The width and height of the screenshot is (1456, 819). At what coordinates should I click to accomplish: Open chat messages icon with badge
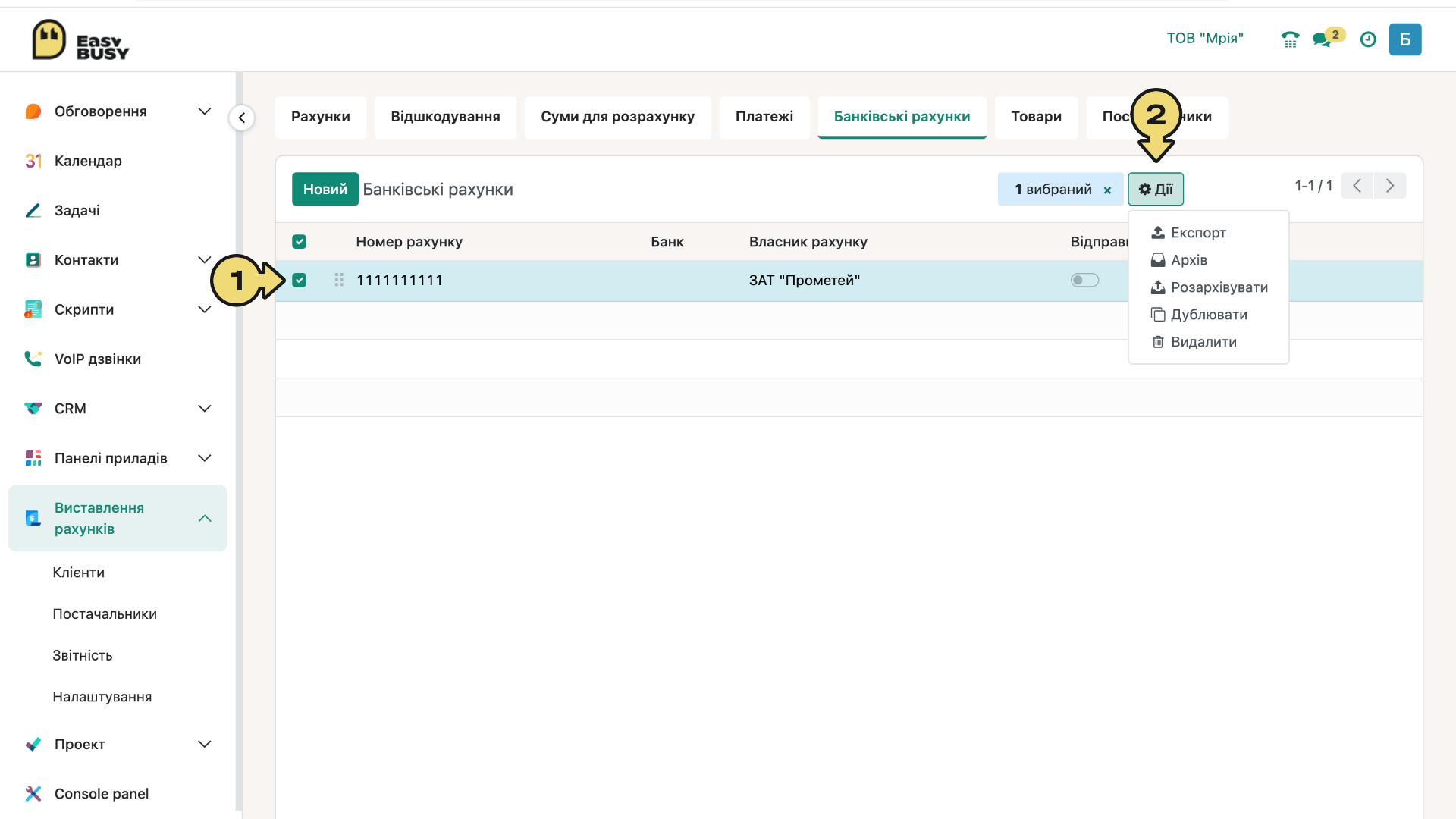point(1327,38)
